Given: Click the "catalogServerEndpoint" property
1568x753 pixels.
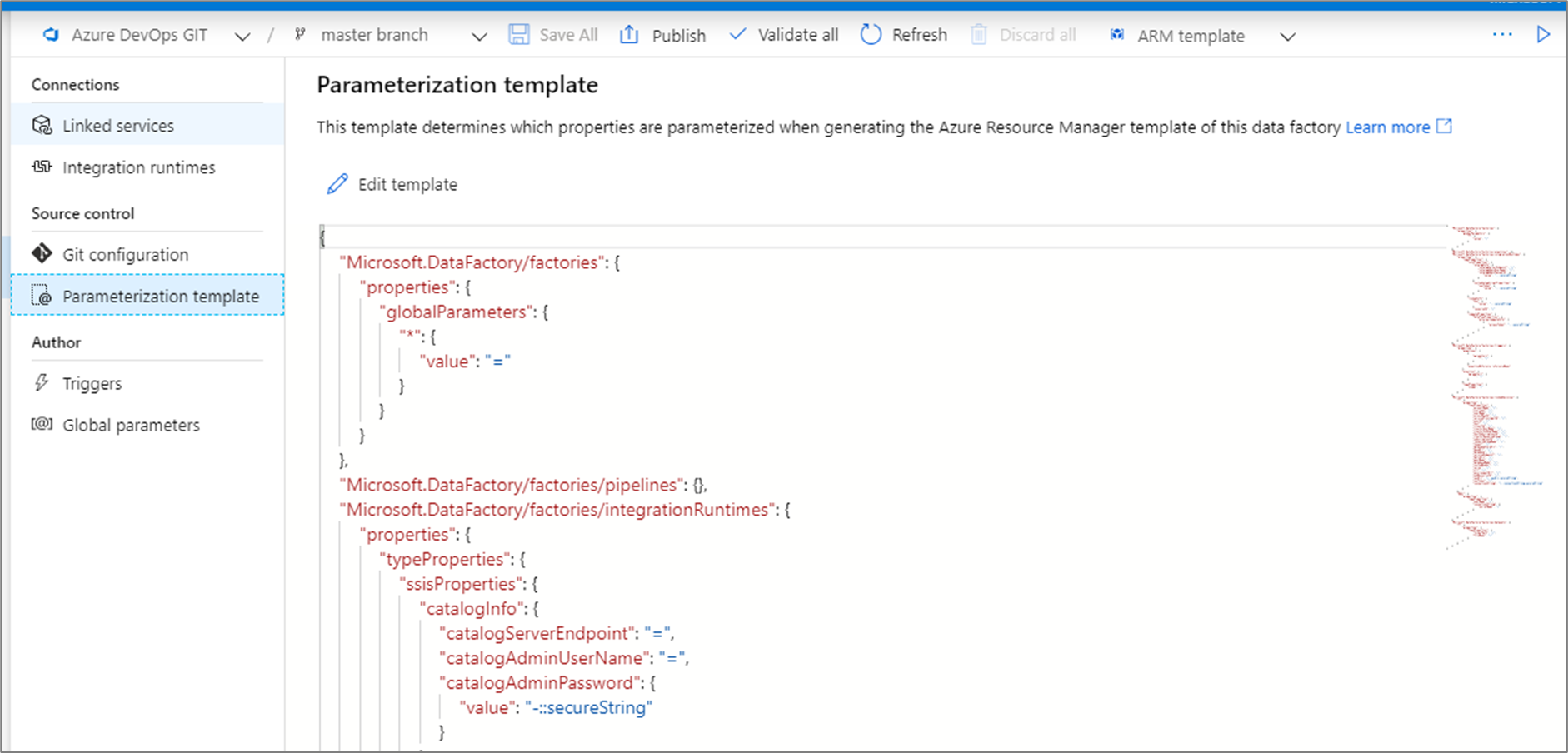Looking at the screenshot, I should tap(537, 633).
